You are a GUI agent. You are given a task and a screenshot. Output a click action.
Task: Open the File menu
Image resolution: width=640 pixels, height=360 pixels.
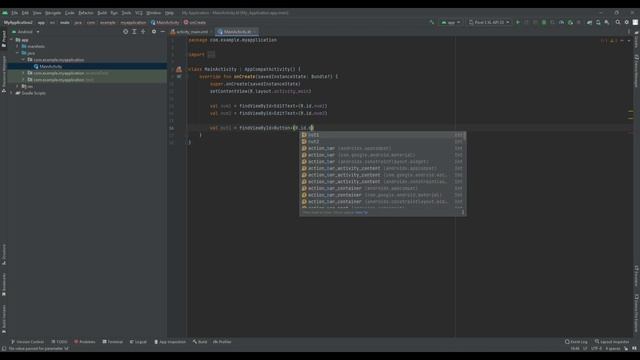(15, 13)
